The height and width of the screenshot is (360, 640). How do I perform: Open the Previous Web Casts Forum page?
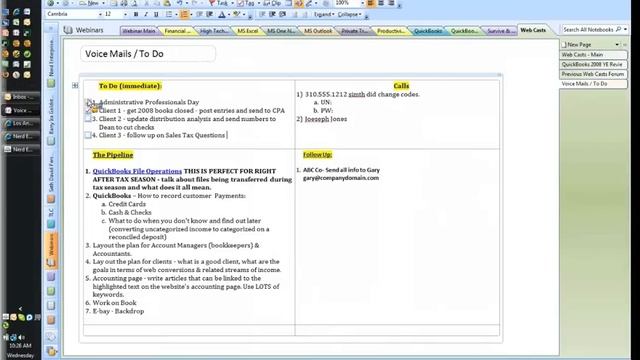pos(593,74)
